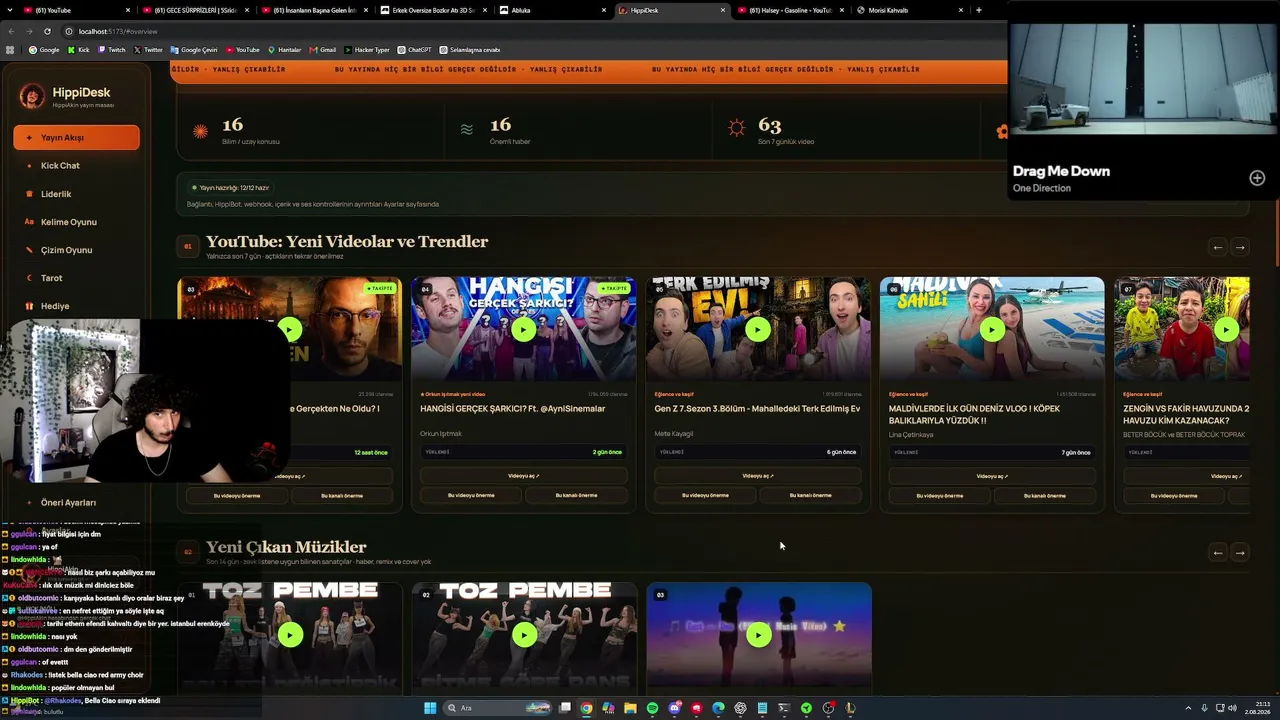Open Microsoft Edge from the taskbar

click(x=718, y=708)
